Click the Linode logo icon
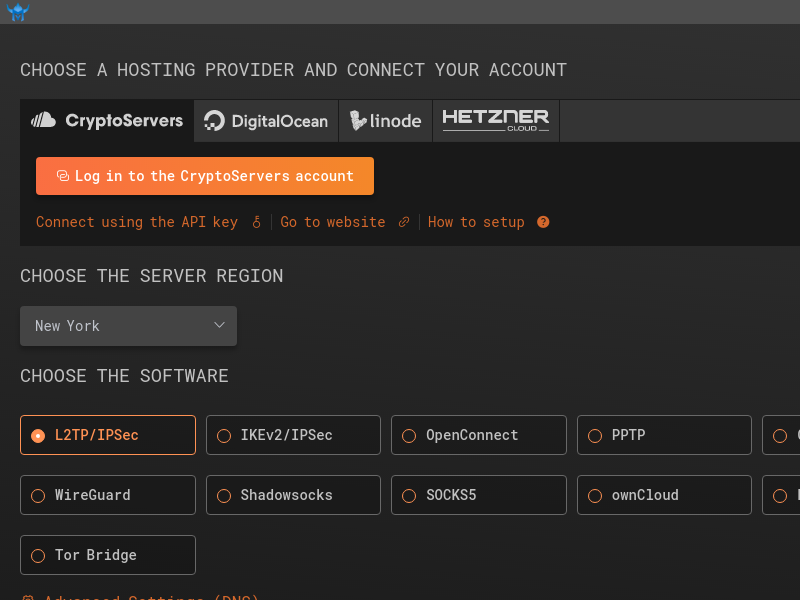800x600 pixels. point(358,120)
